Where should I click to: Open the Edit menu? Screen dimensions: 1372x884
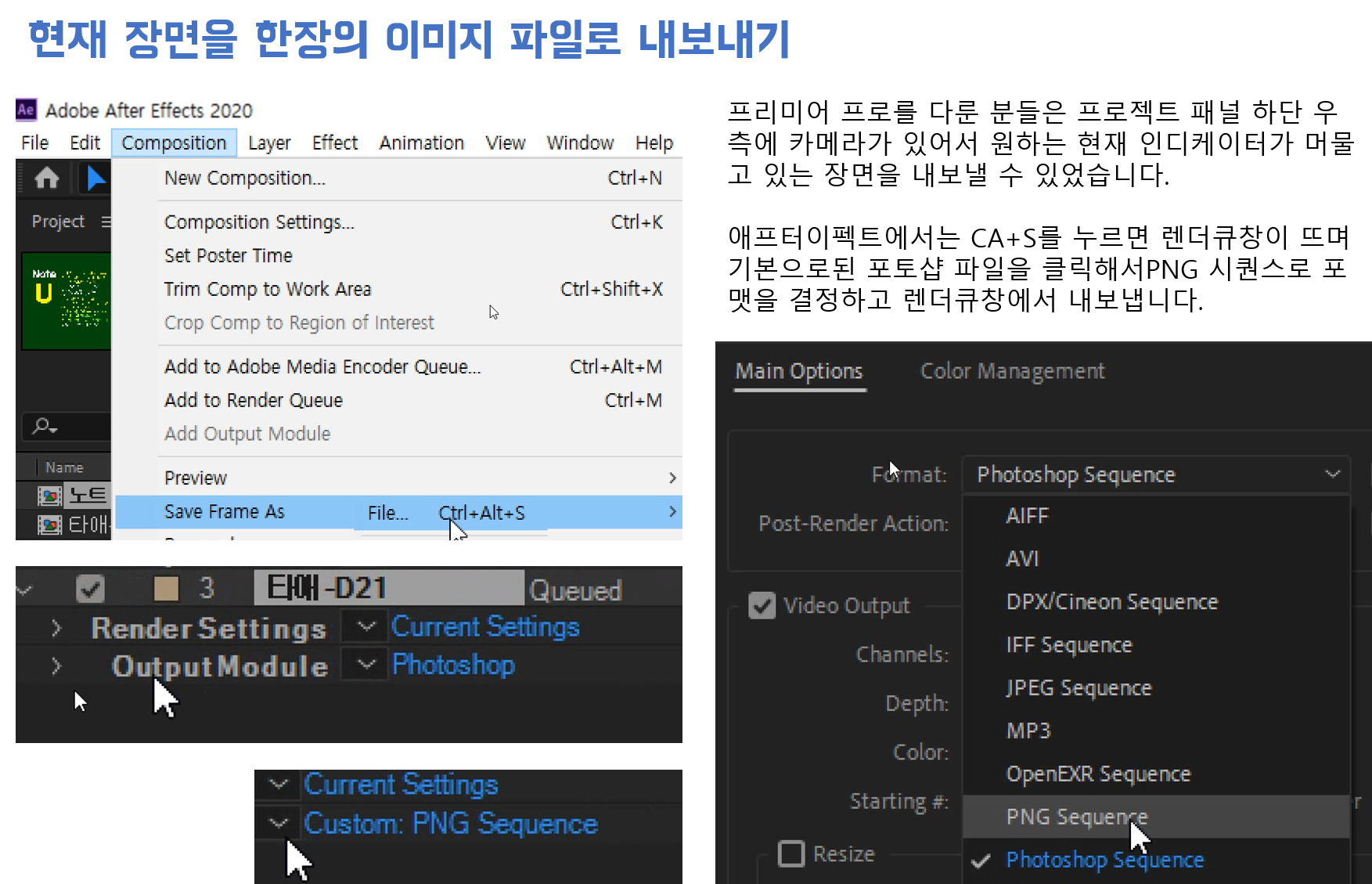(85, 143)
